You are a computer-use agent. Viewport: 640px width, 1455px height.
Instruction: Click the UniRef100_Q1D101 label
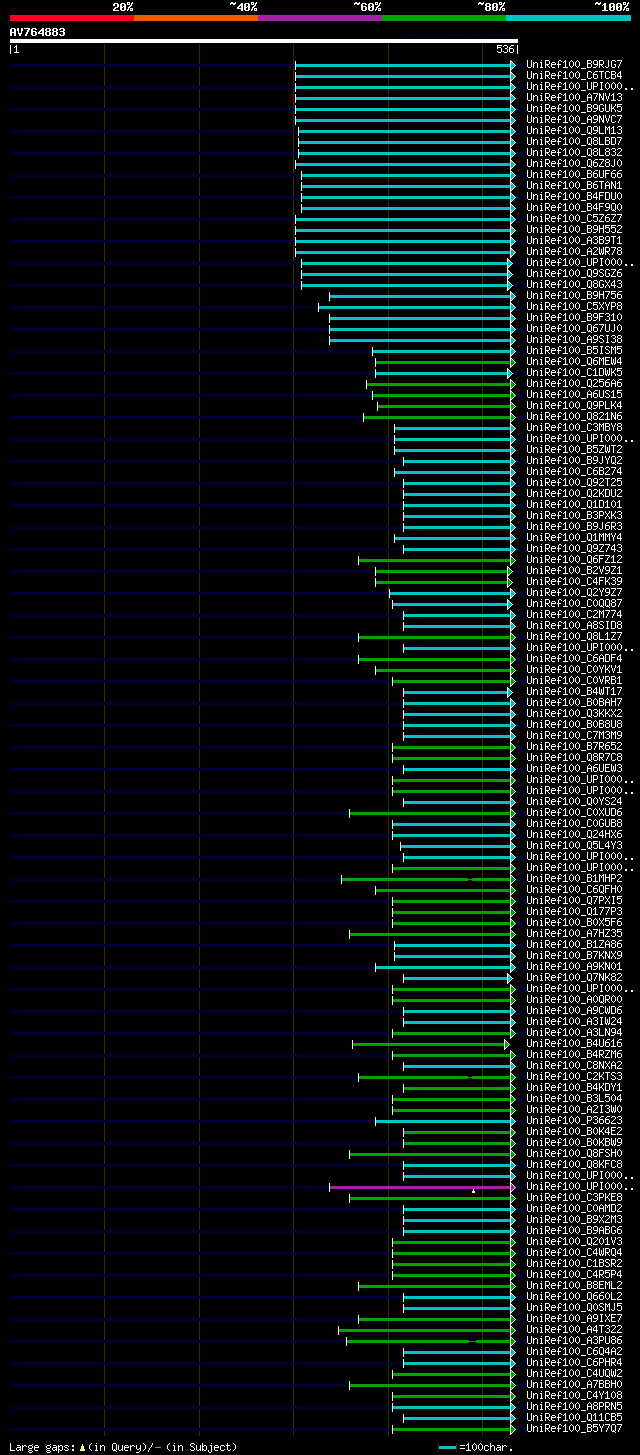tap(574, 504)
